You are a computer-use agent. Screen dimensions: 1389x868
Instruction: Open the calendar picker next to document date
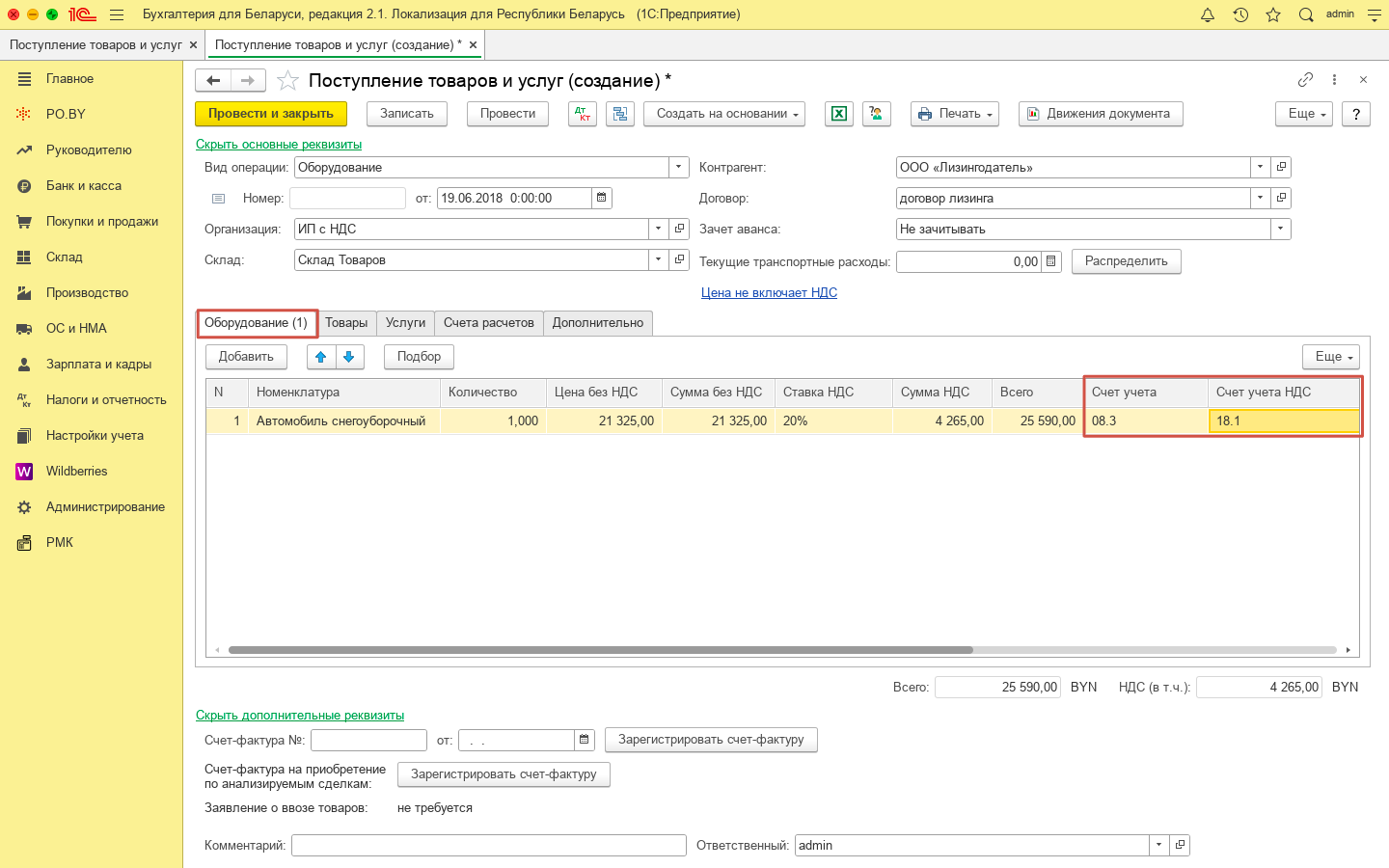pos(602,198)
